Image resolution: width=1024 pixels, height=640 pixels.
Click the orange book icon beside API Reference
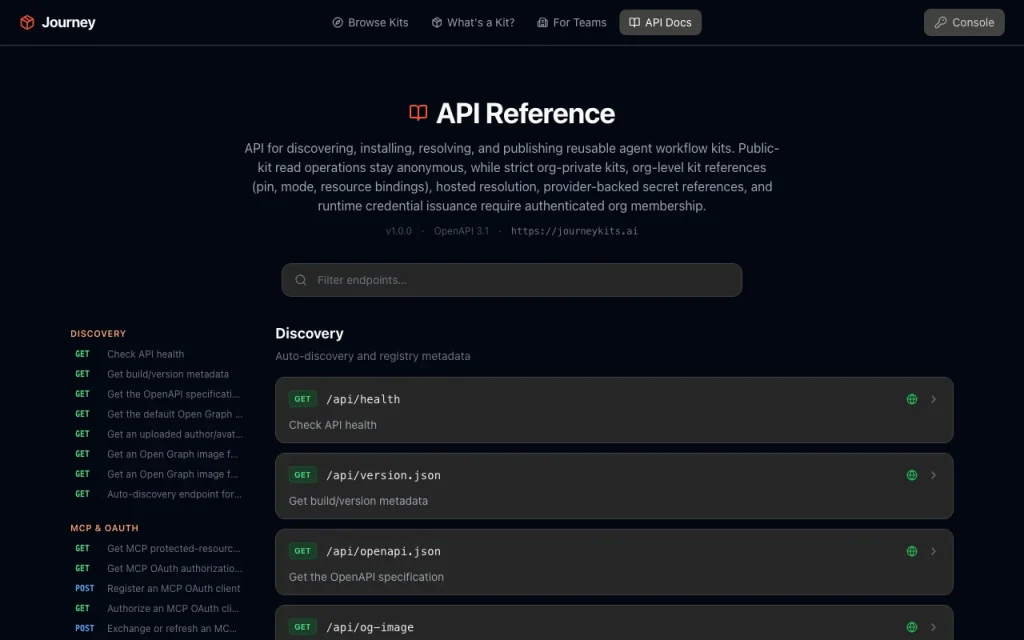418,112
